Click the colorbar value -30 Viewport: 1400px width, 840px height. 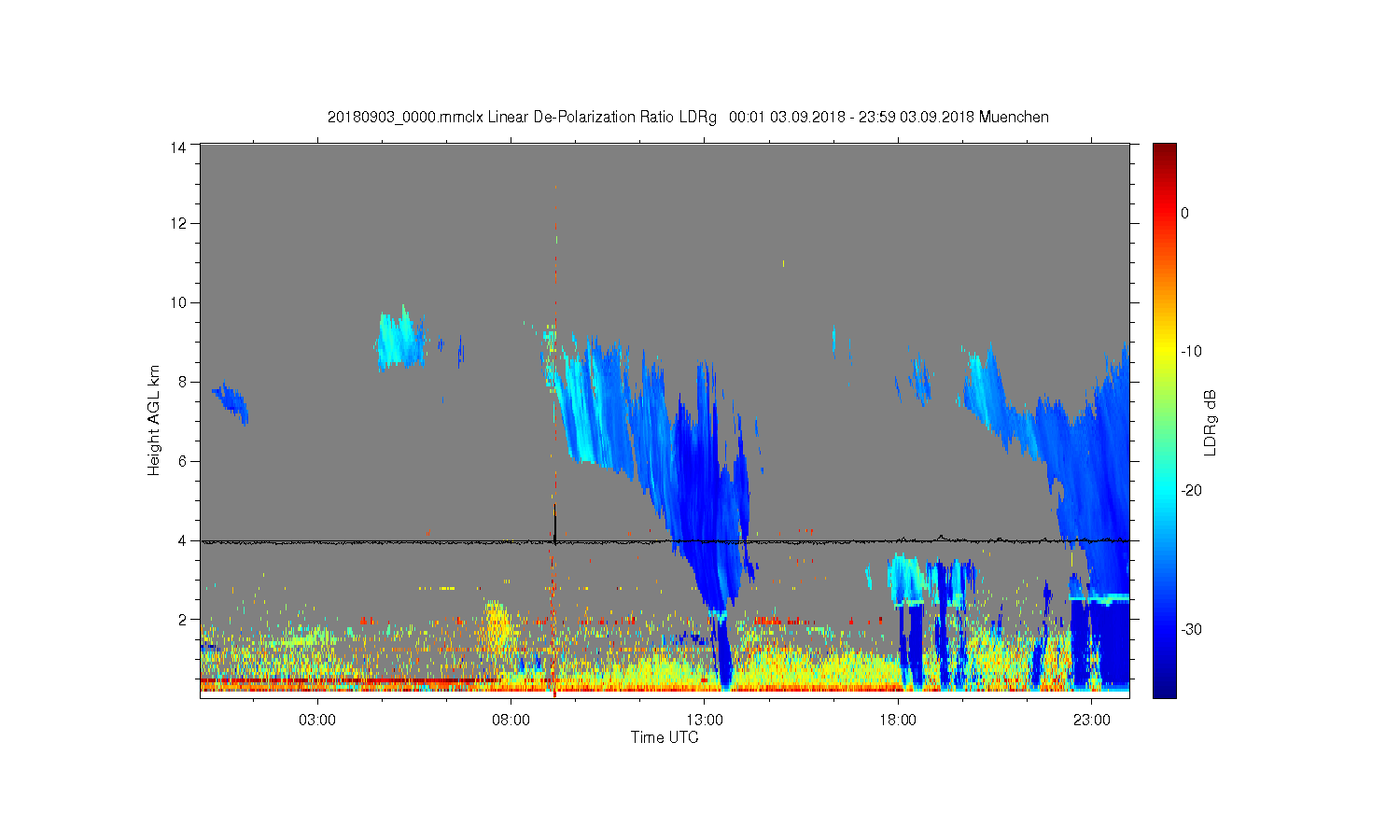pos(1191,630)
